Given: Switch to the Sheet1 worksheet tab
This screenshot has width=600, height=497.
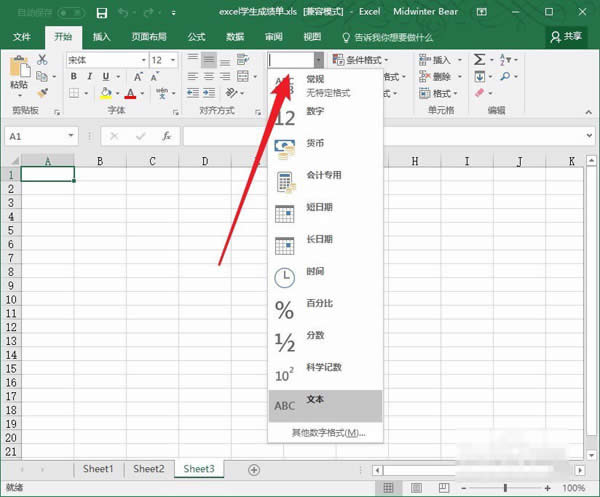Looking at the screenshot, I should coord(98,469).
